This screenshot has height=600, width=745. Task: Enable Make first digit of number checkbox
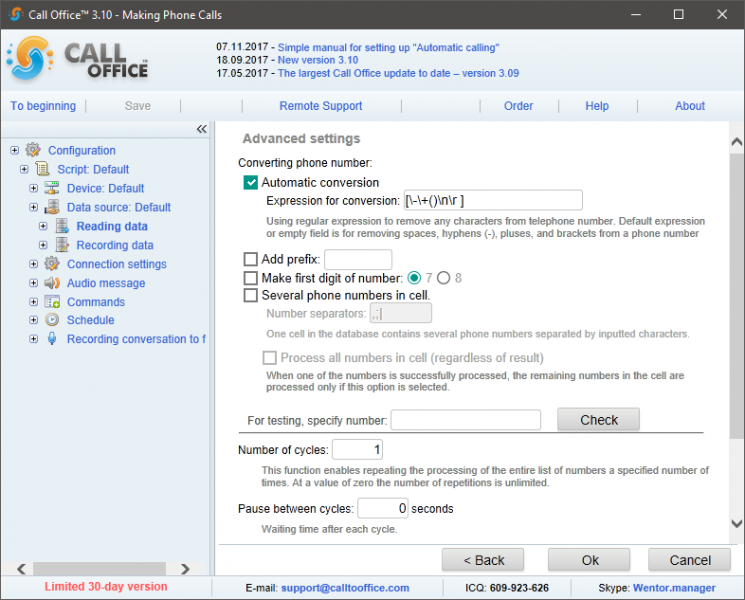250,278
